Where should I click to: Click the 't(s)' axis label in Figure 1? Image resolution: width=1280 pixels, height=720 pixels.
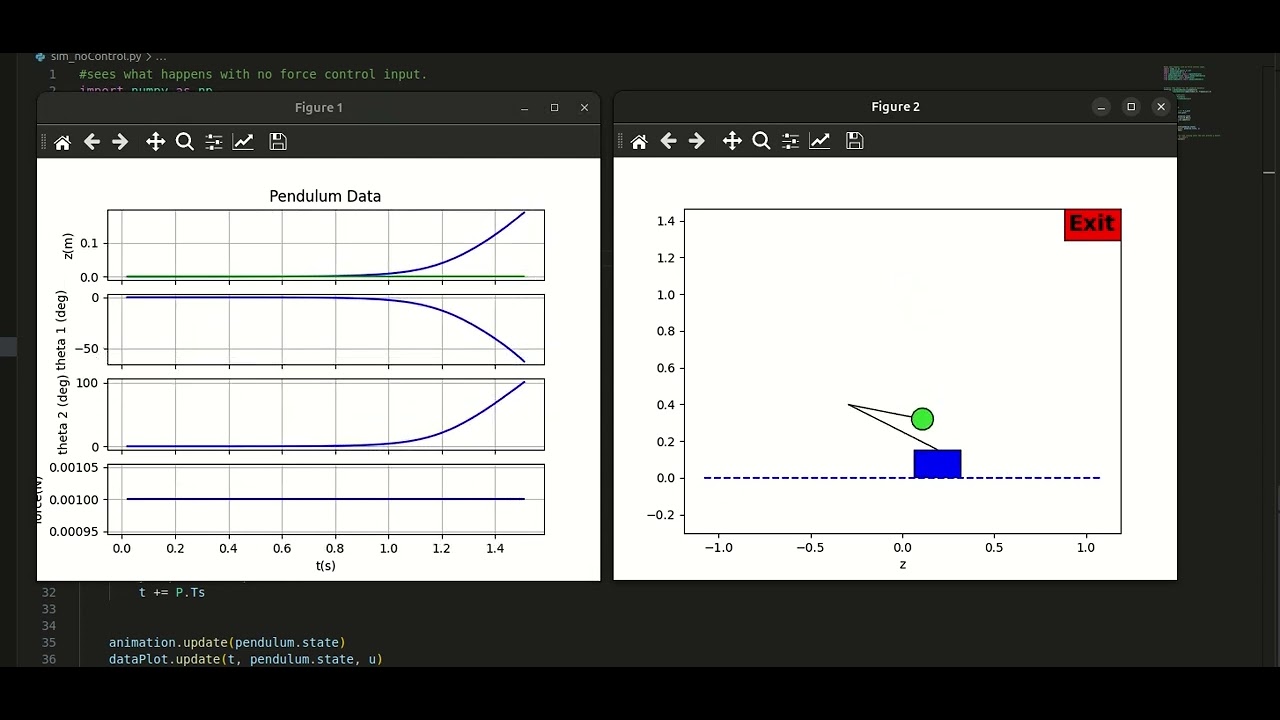(326, 566)
